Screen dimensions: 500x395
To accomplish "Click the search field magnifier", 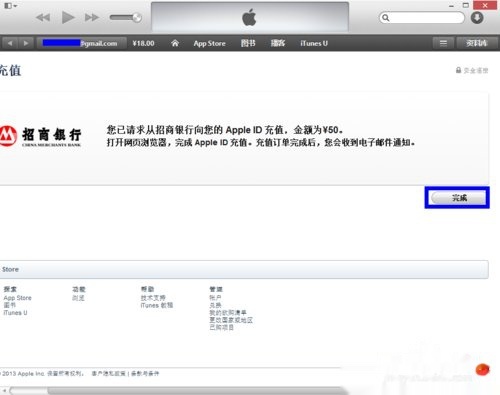I will [x=386, y=18].
